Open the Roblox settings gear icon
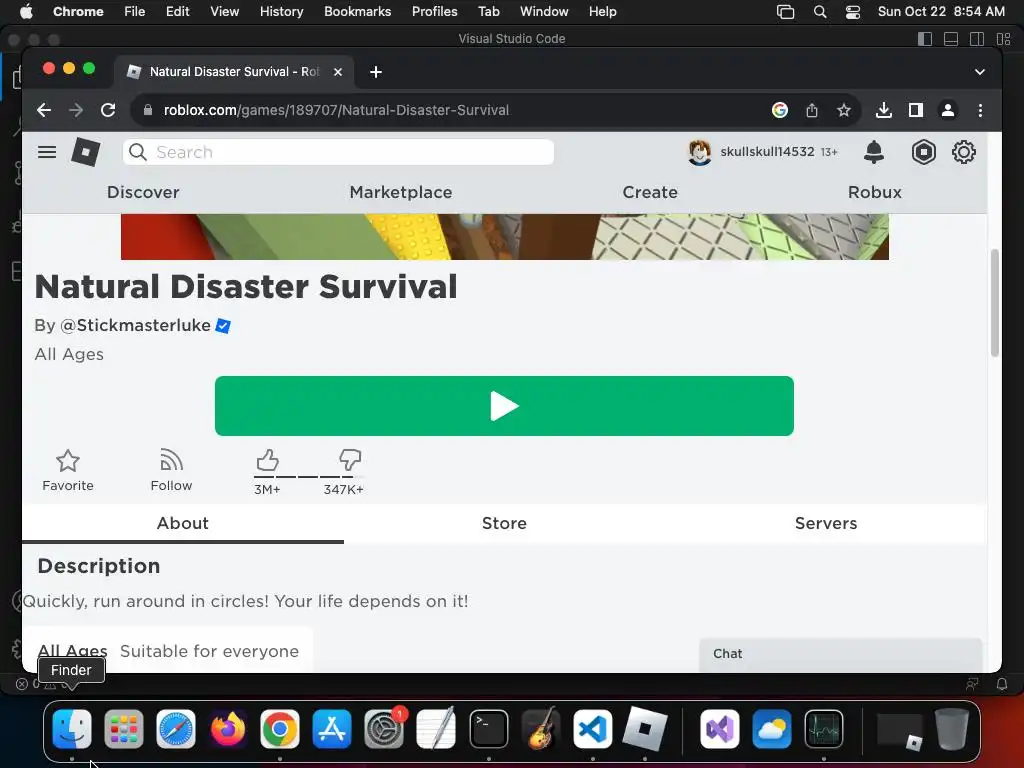The image size is (1024, 768). pos(963,152)
